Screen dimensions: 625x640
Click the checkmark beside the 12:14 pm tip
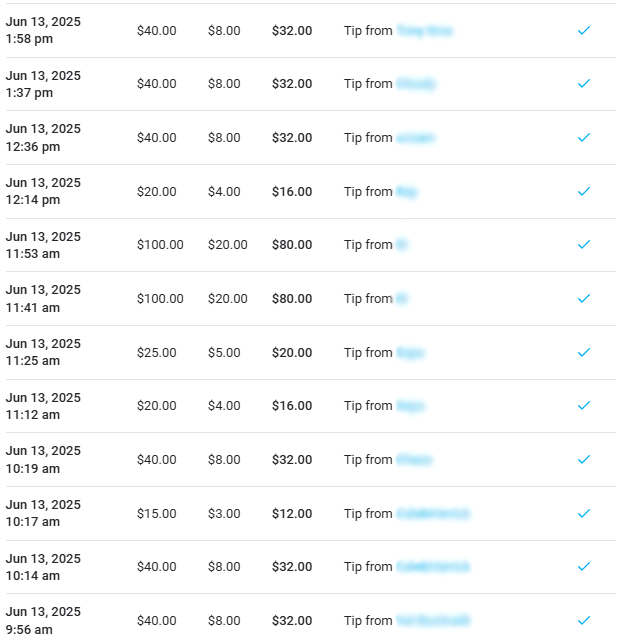tap(584, 192)
